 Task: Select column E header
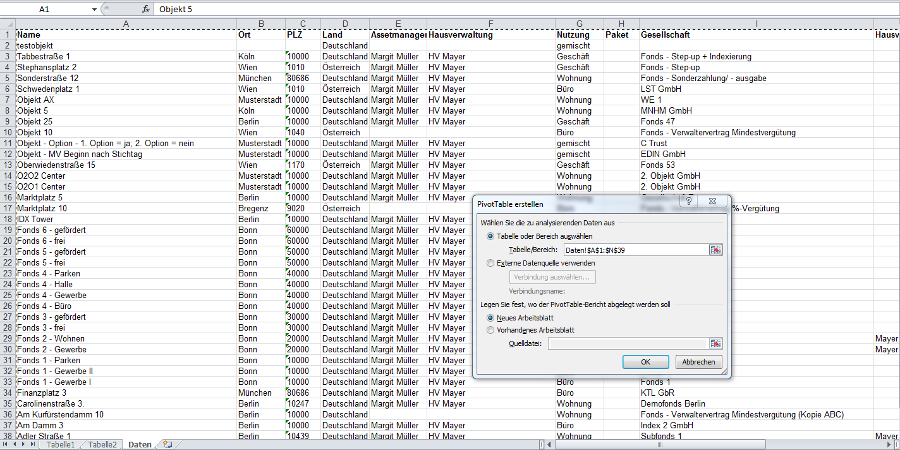tap(398, 24)
